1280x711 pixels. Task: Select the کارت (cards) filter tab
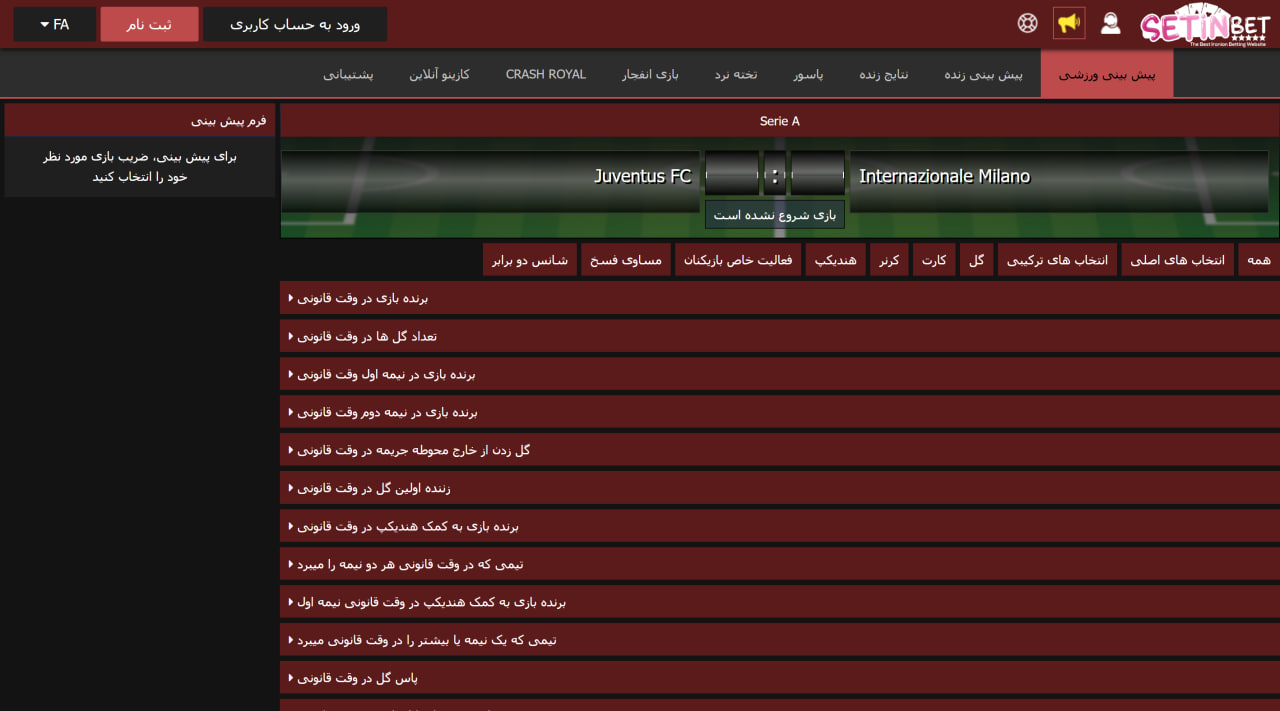click(x=934, y=258)
